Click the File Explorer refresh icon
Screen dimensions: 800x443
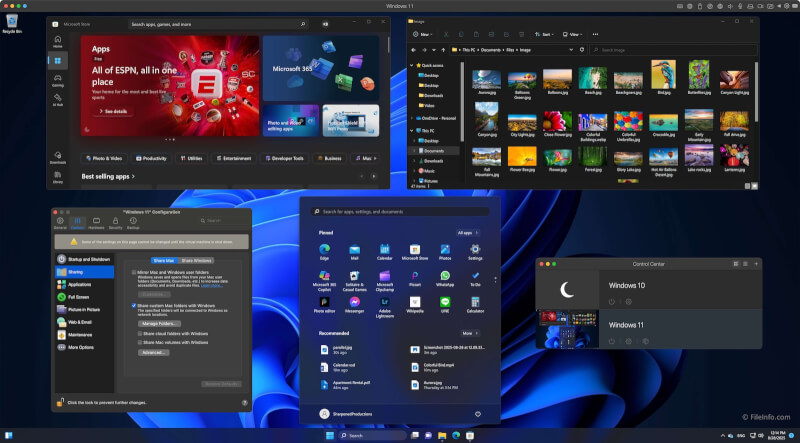coord(582,50)
